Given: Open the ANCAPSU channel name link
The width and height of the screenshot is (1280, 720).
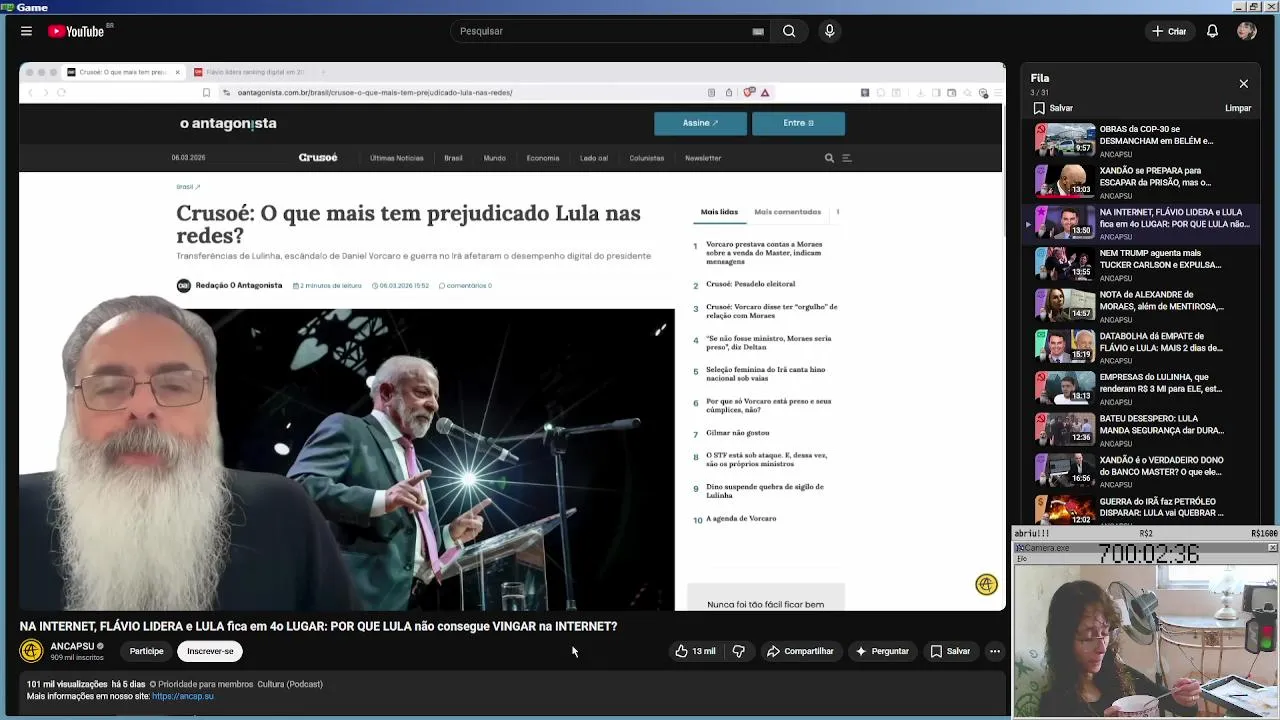Looking at the screenshot, I should (72, 646).
